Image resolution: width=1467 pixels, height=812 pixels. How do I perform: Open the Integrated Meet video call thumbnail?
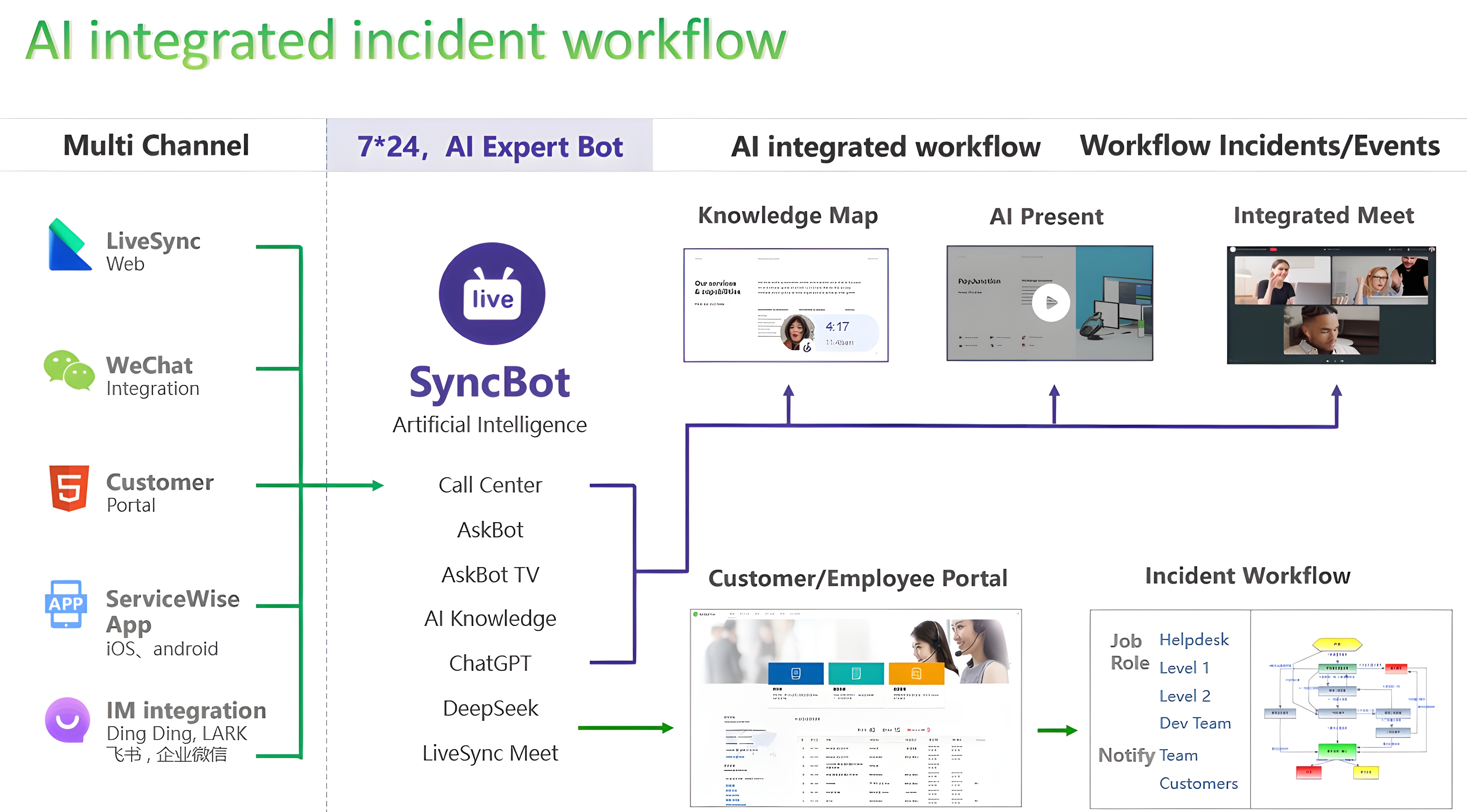(x=1331, y=305)
